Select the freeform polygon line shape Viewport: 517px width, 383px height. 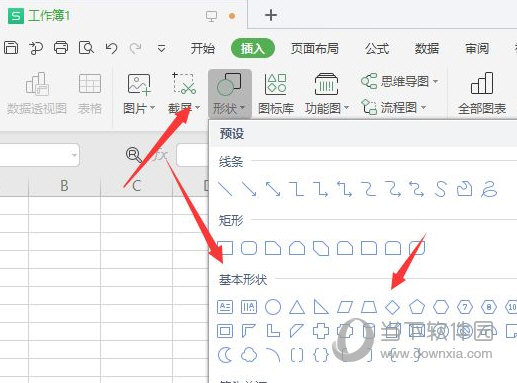pyautogui.click(x=465, y=189)
